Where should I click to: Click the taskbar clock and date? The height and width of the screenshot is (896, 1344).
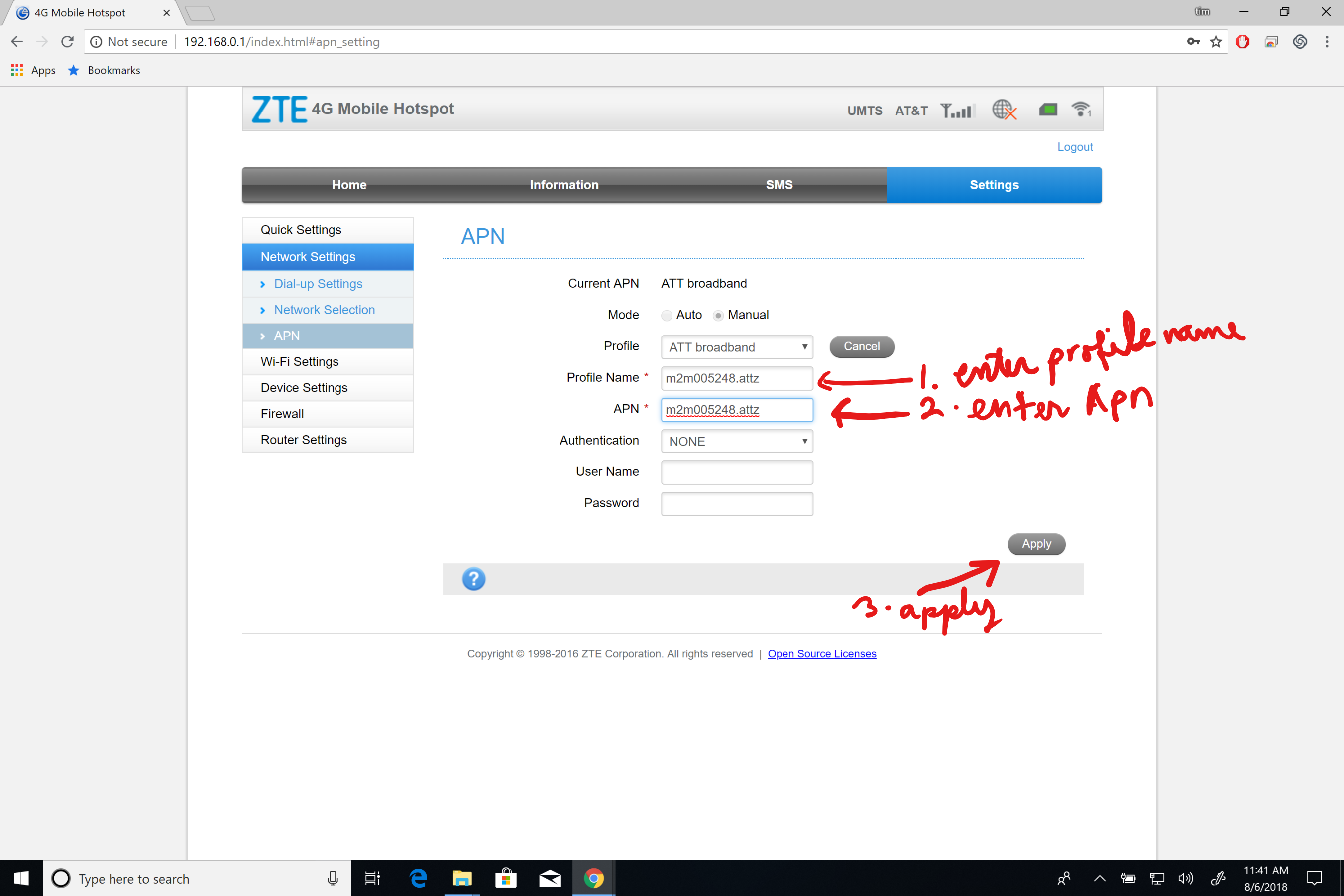[x=1266, y=878]
